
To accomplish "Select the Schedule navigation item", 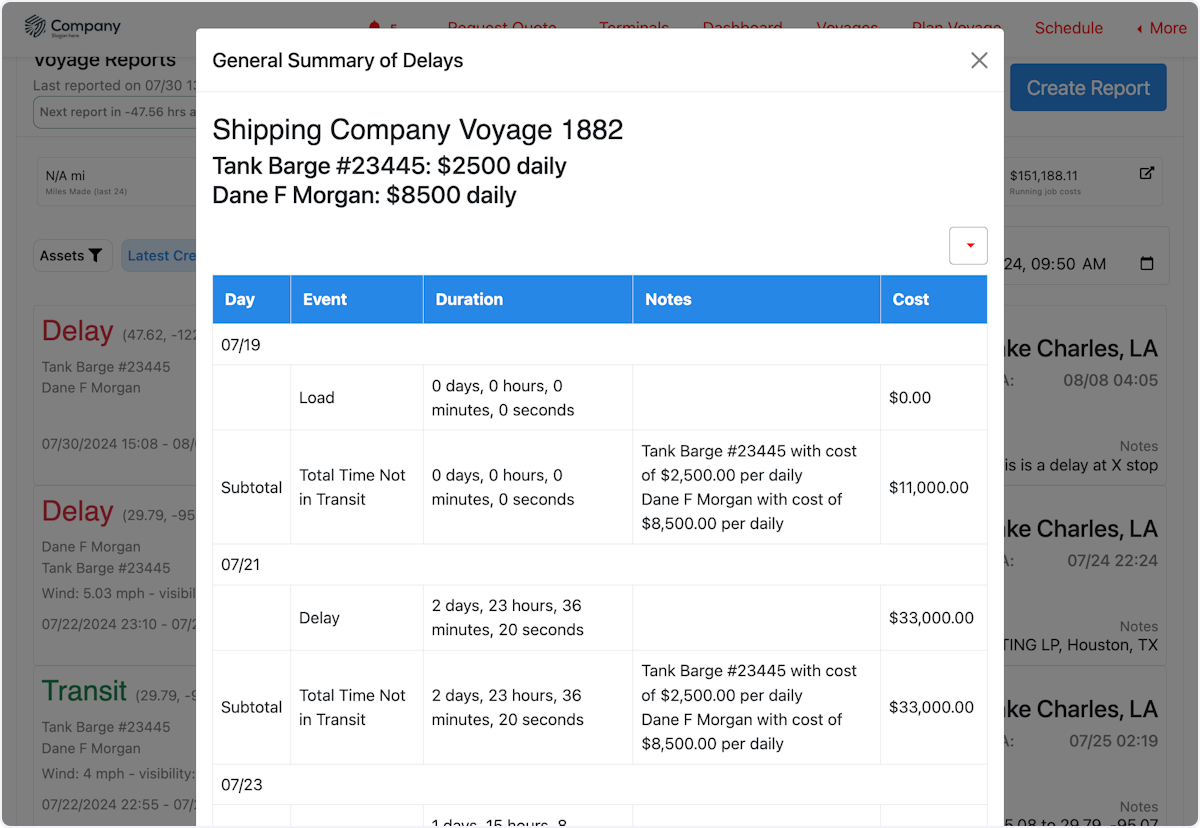I will pos(1068,28).
